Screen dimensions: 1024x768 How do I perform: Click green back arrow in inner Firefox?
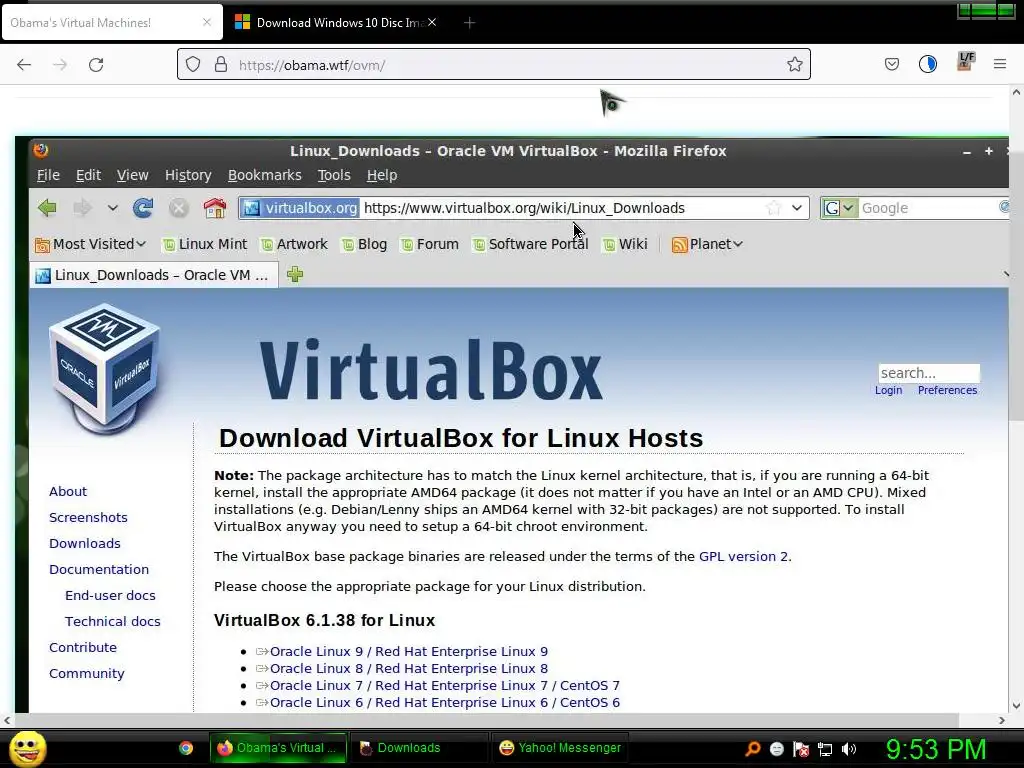[47, 208]
